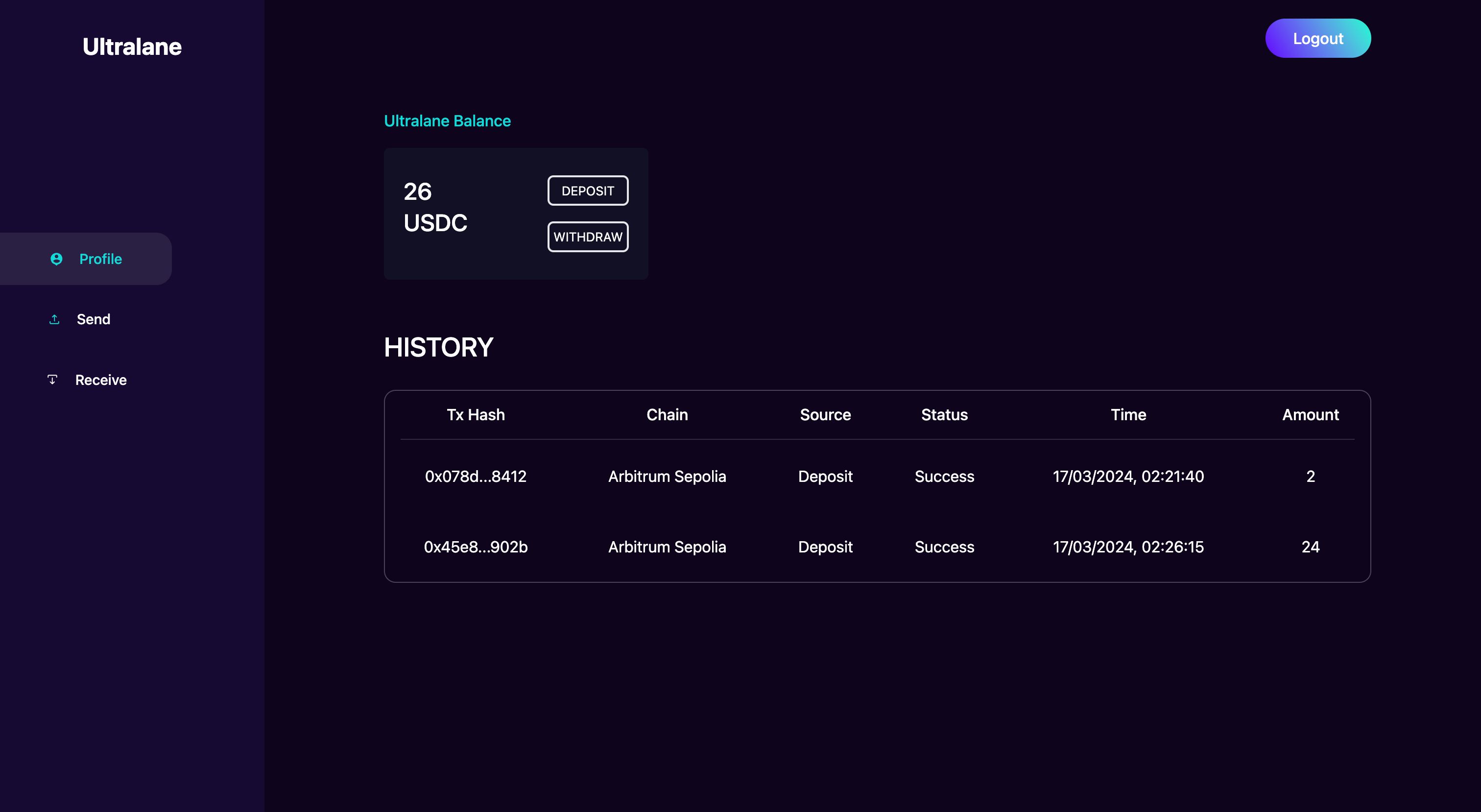Click the Send upload arrow icon
This screenshot has width=1481, height=812.
(x=55, y=319)
